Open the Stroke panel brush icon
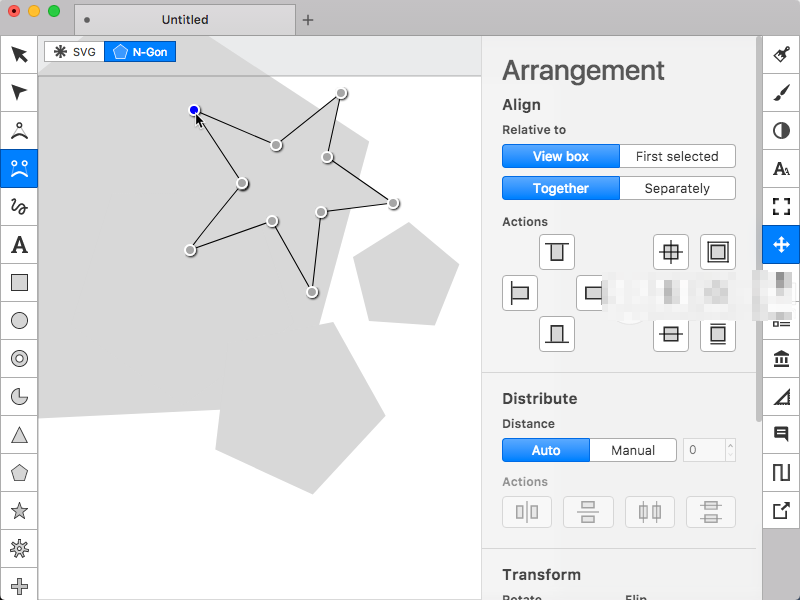The image size is (800, 600). pyautogui.click(x=781, y=92)
